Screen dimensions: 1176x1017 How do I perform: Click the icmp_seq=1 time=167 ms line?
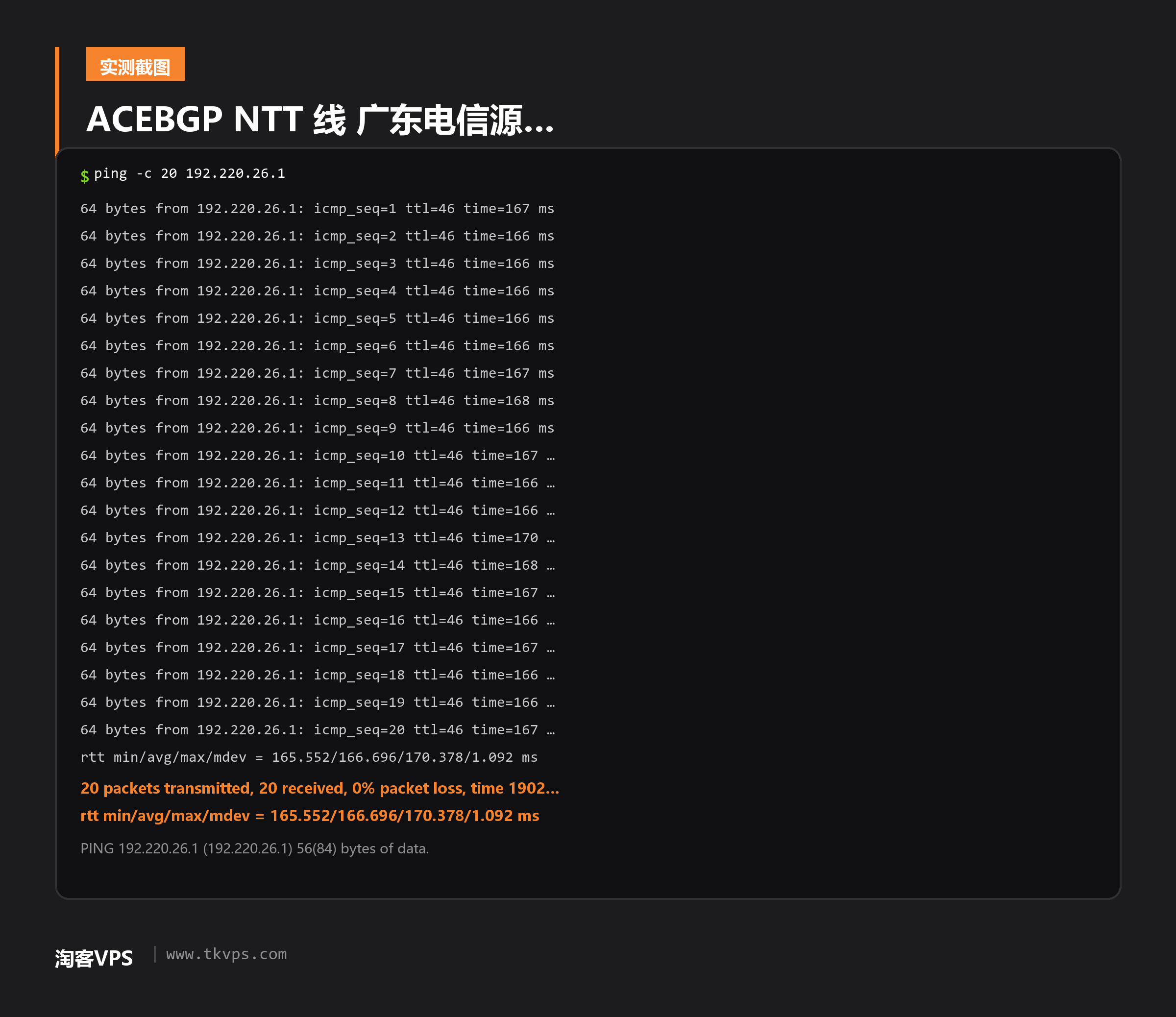coord(317,209)
